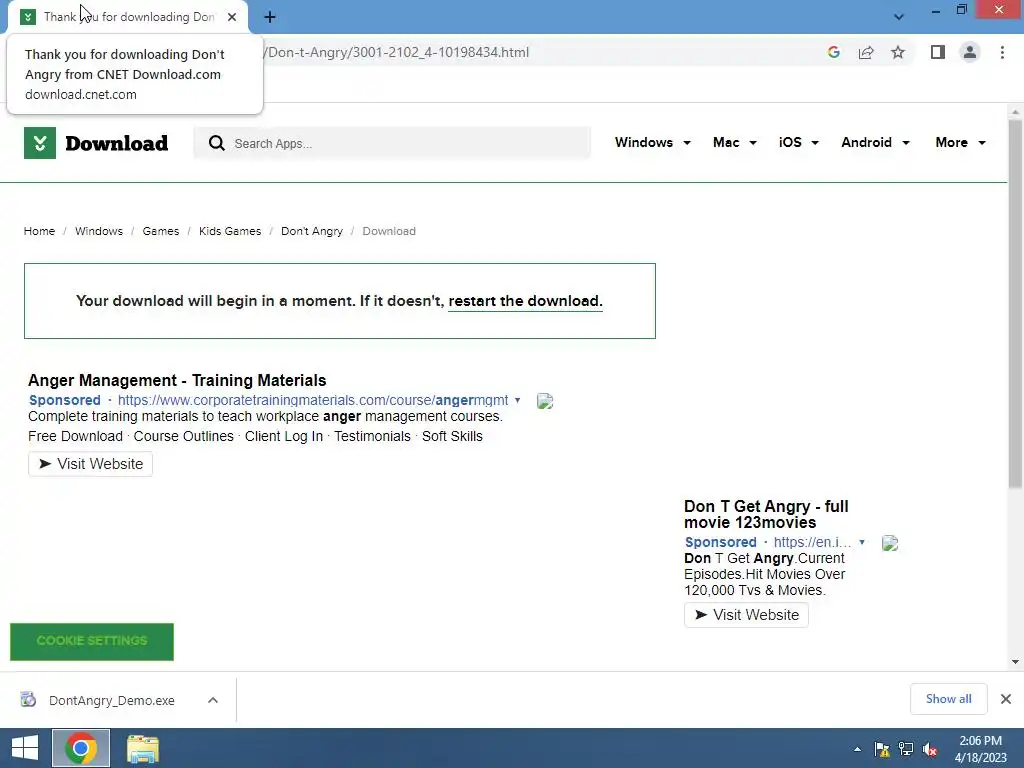Click the Download wordmark logo text

117,143
